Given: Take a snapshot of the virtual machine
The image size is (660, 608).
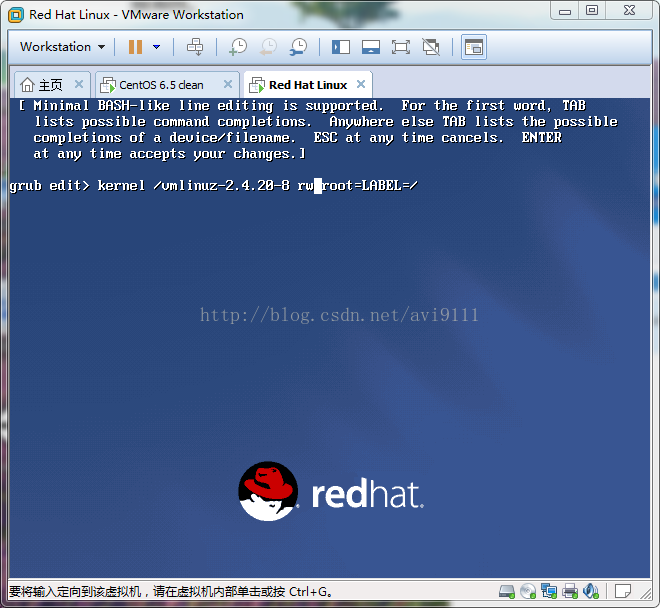Looking at the screenshot, I should [x=238, y=47].
